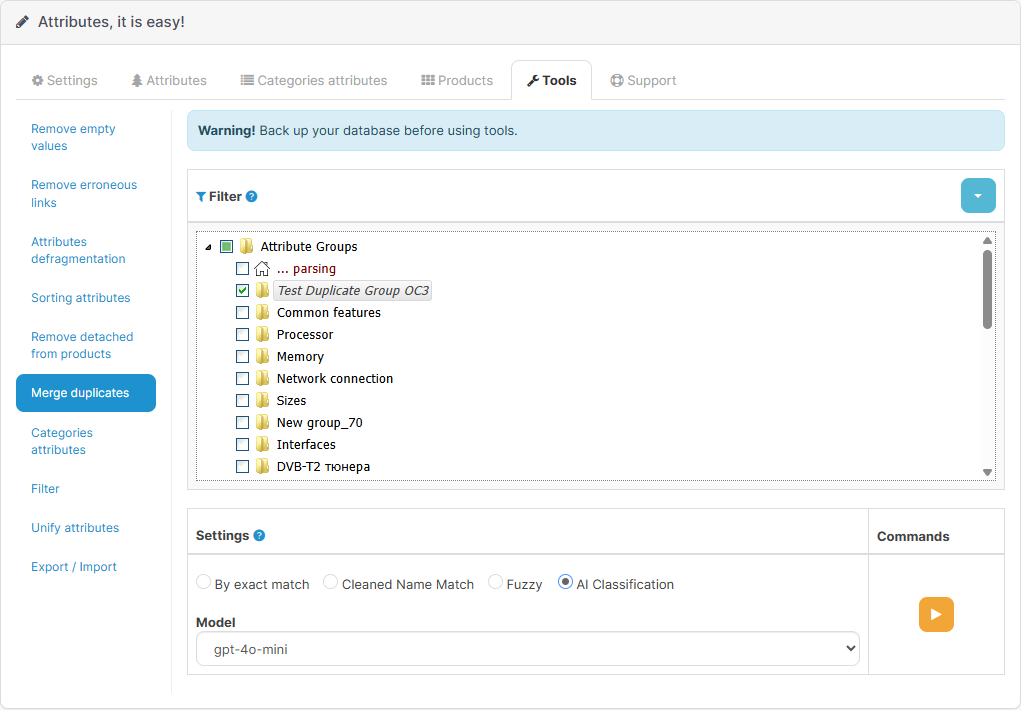
Task: Select the Fuzzy matching option
Action: (x=495, y=583)
